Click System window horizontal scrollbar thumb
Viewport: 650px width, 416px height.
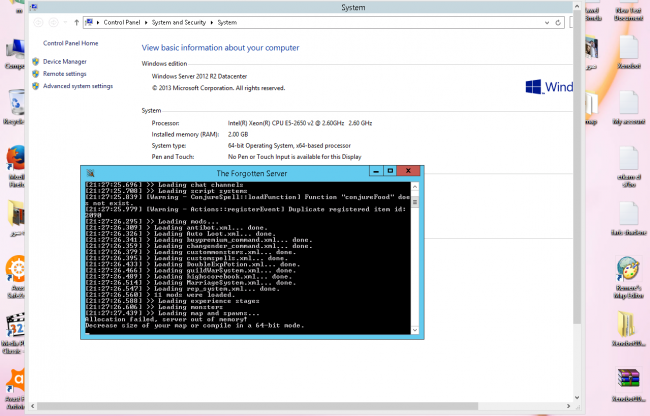257,406
